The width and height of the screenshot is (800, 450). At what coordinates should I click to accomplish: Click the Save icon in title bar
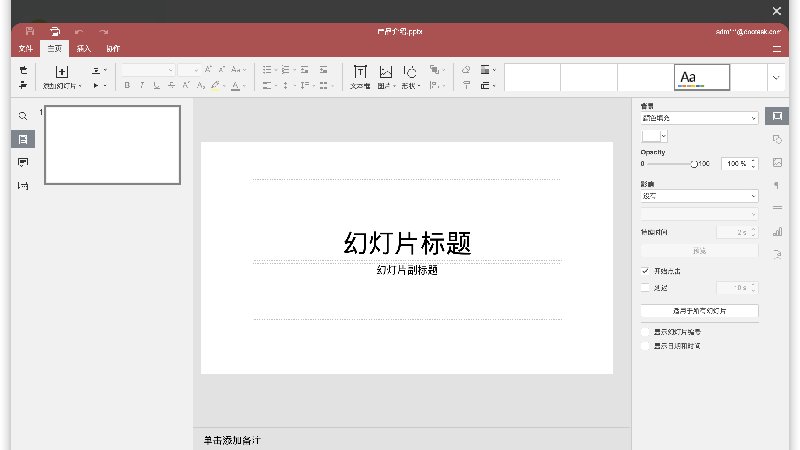click(x=30, y=31)
